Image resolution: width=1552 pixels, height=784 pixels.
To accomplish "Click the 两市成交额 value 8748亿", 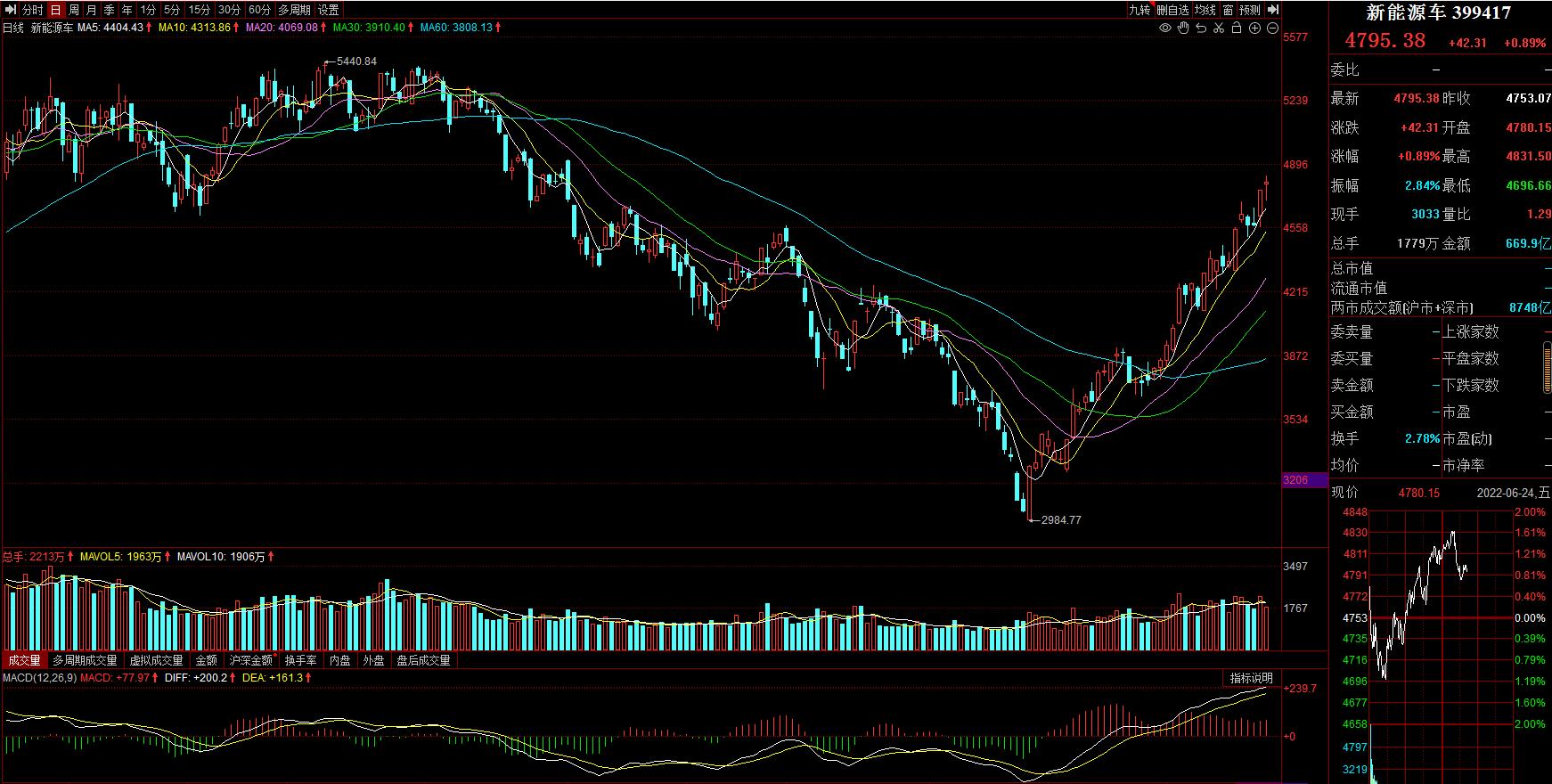I will click(1529, 307).
